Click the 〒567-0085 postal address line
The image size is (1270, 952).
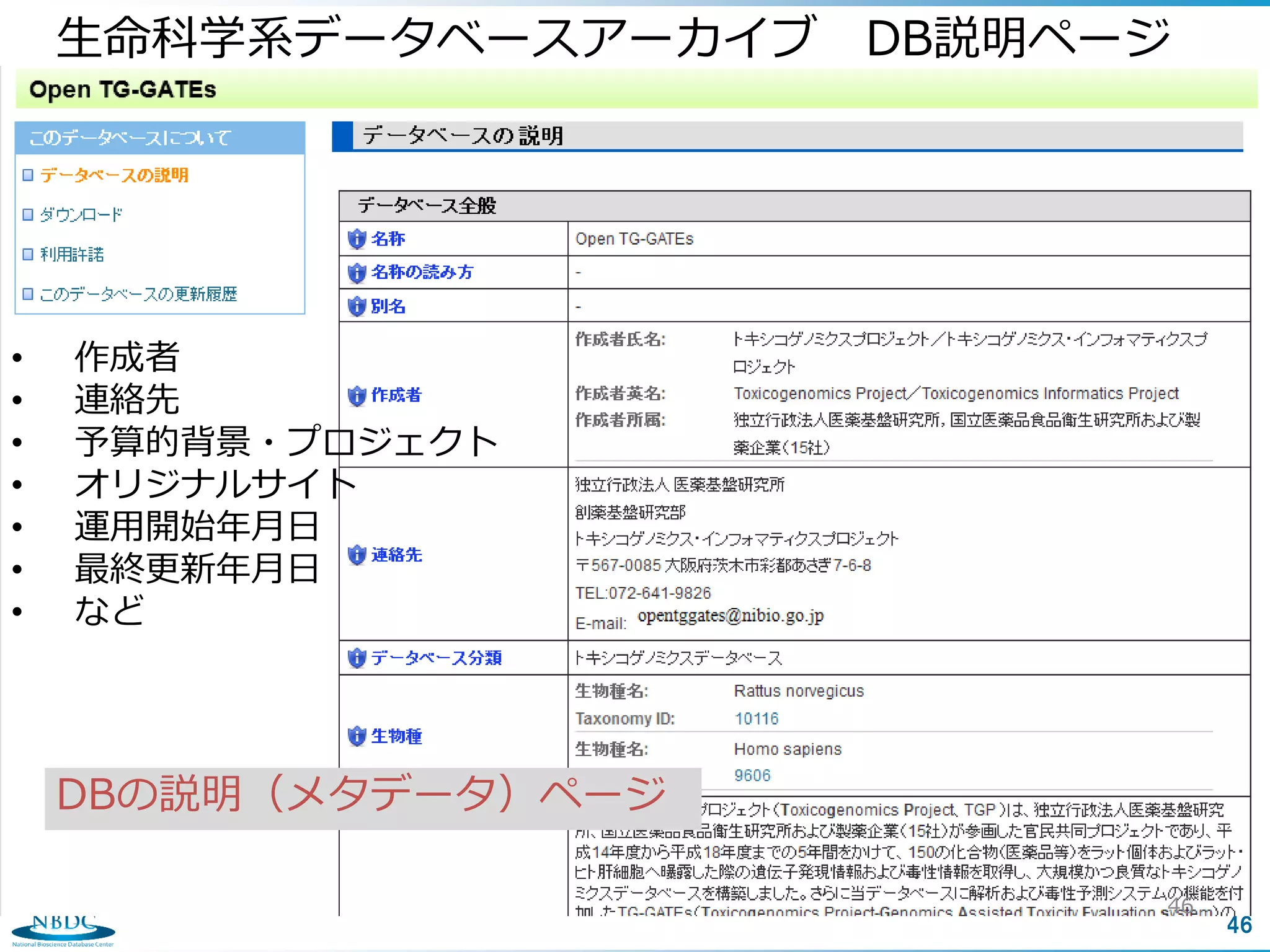723,566
